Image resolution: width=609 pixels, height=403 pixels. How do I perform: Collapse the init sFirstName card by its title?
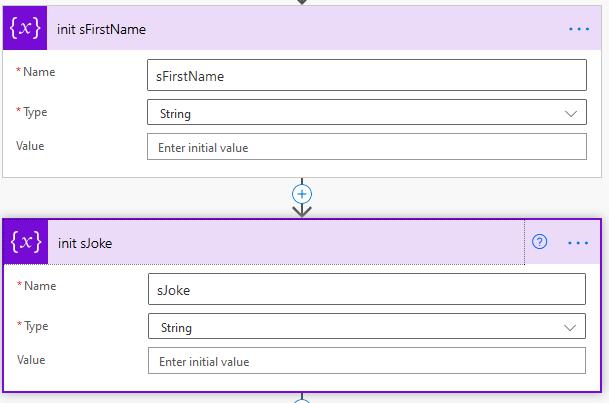pos(102,29)
